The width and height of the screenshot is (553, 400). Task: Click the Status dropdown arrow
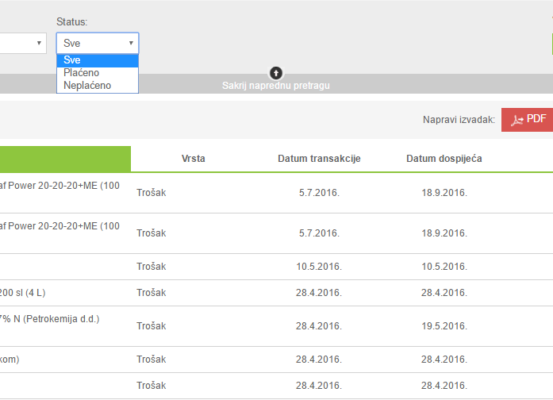[131, 43]
